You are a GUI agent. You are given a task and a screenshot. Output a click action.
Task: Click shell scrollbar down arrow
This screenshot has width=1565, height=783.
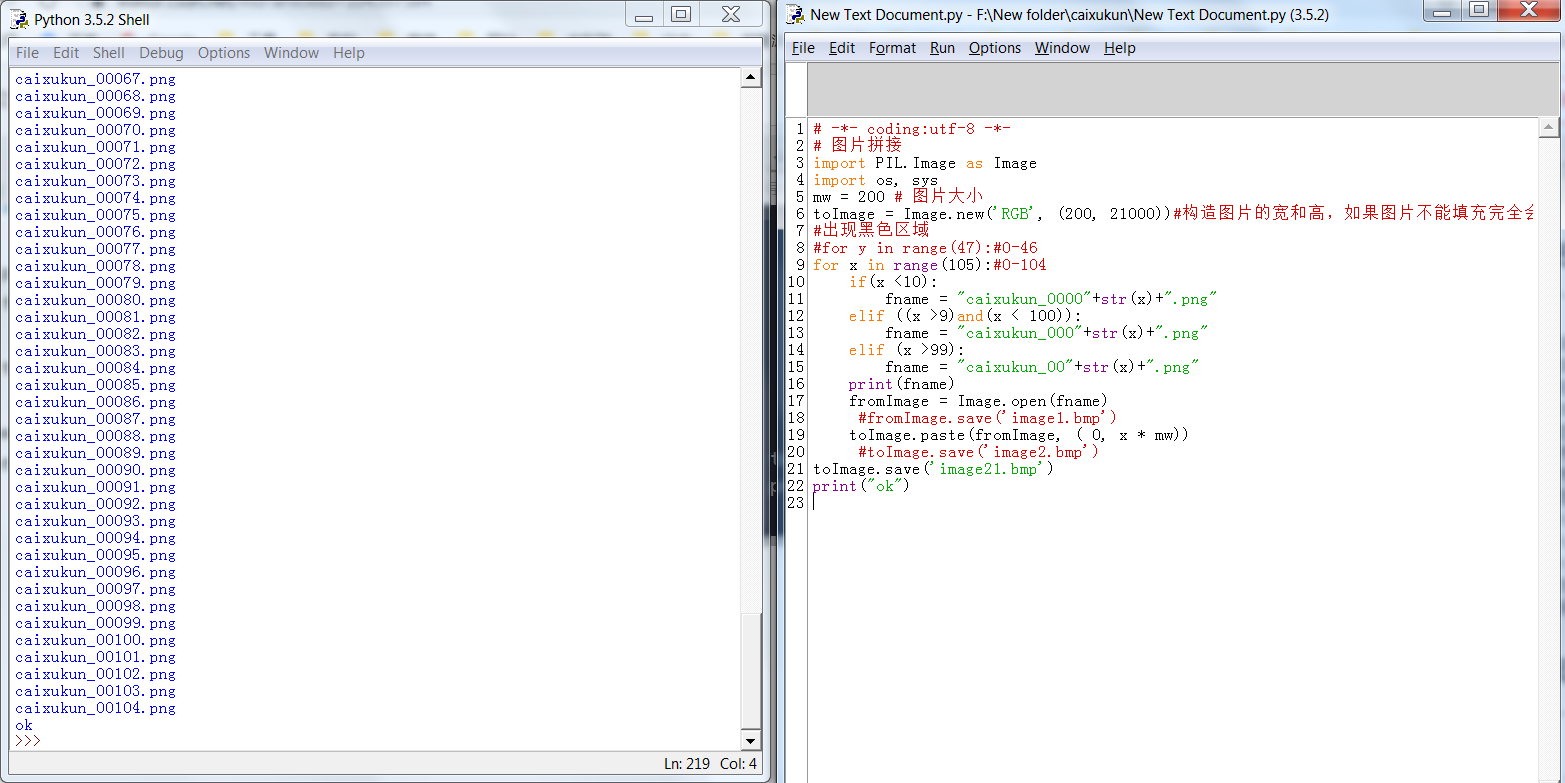click(x=751, y=741)
